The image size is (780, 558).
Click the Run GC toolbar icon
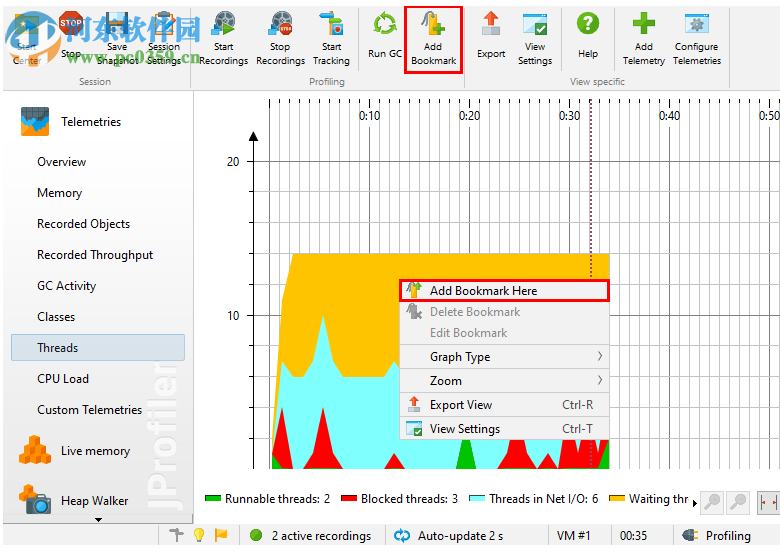coord(385,23)
